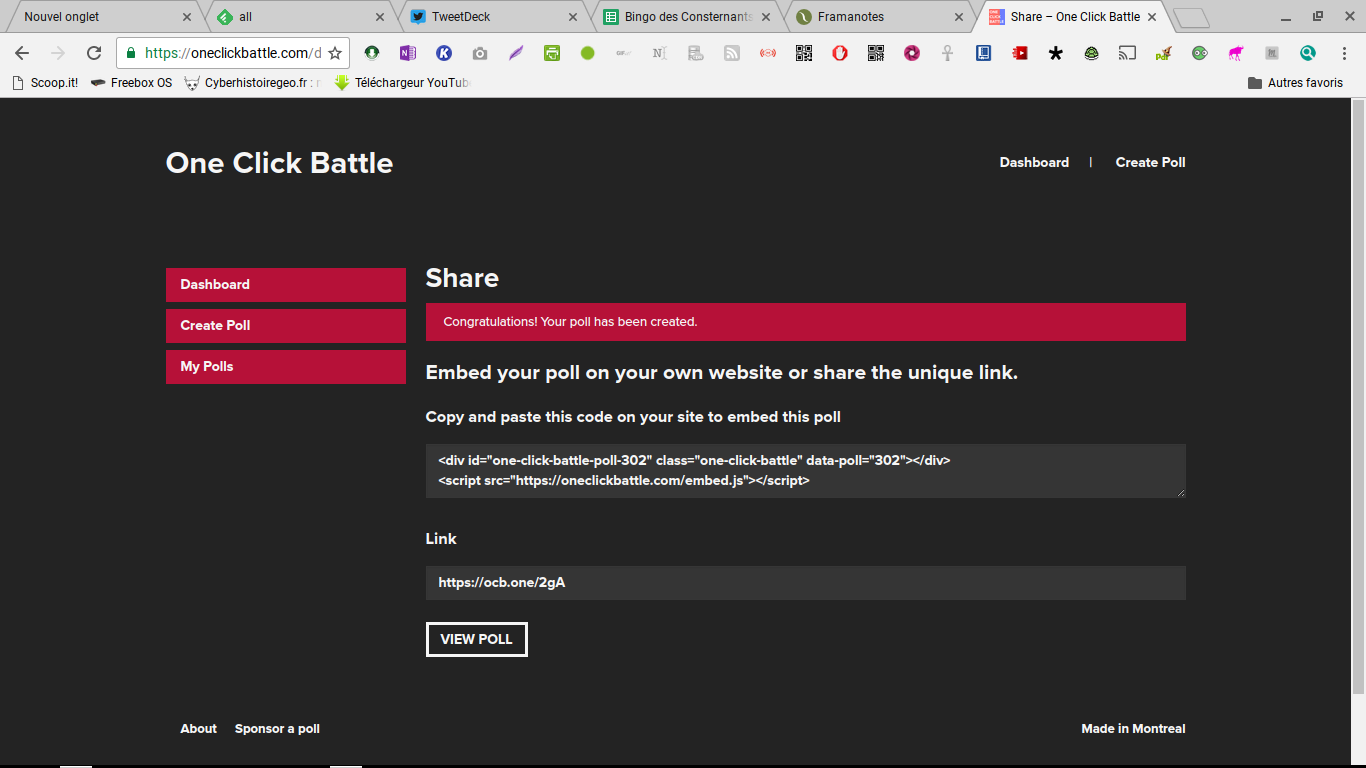Go back with the browser back arrow
This screenshot has height=768, width=1366.
pos(22,53)
